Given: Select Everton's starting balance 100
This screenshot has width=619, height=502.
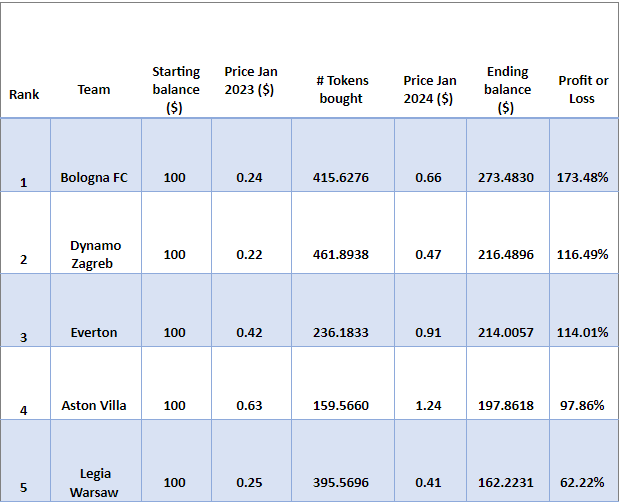Looking at the screenshot, I should tap(174, 333).
